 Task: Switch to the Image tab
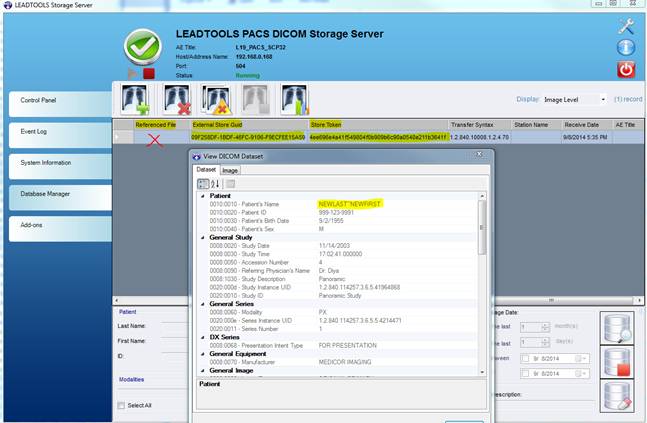click(x=229, y=170)
